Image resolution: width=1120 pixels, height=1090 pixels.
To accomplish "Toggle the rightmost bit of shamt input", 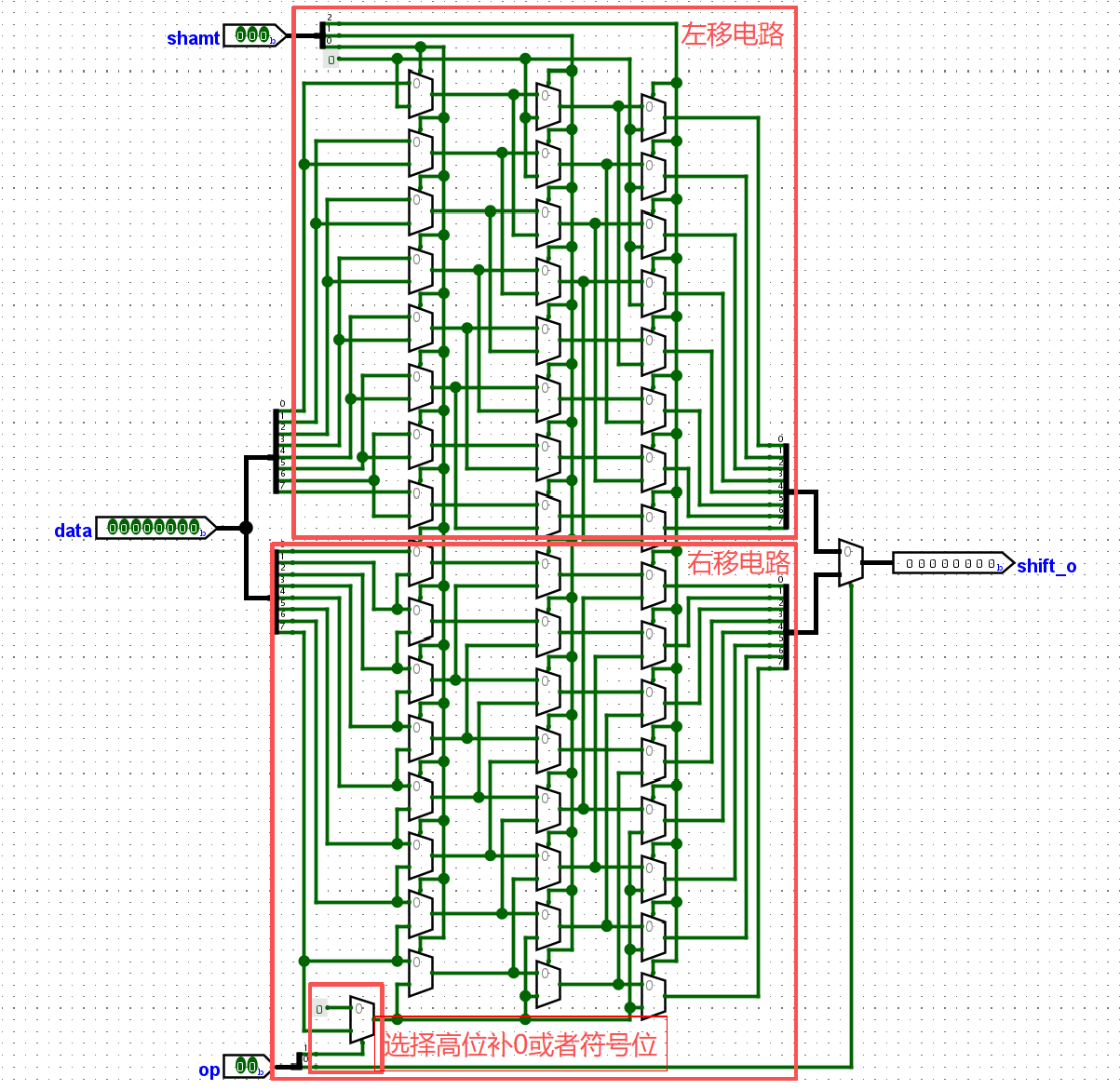I will tap(263, 35).
